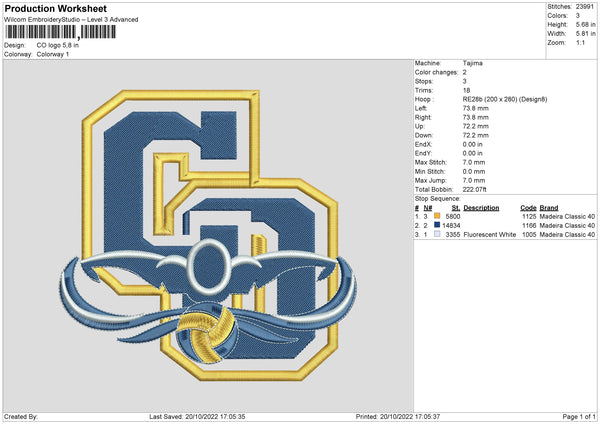Click the 'Description' column header
This screenshot has height=424, width=600.
(481, 208)
